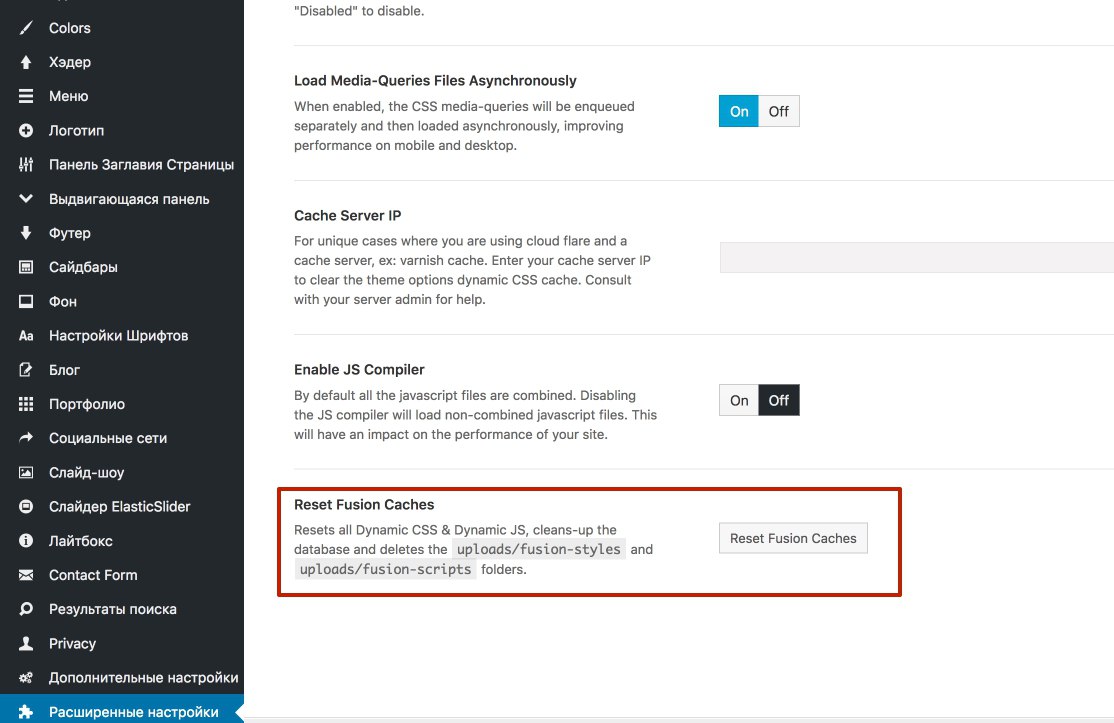Click the Contact Form envelope icon

pos(26,575)
